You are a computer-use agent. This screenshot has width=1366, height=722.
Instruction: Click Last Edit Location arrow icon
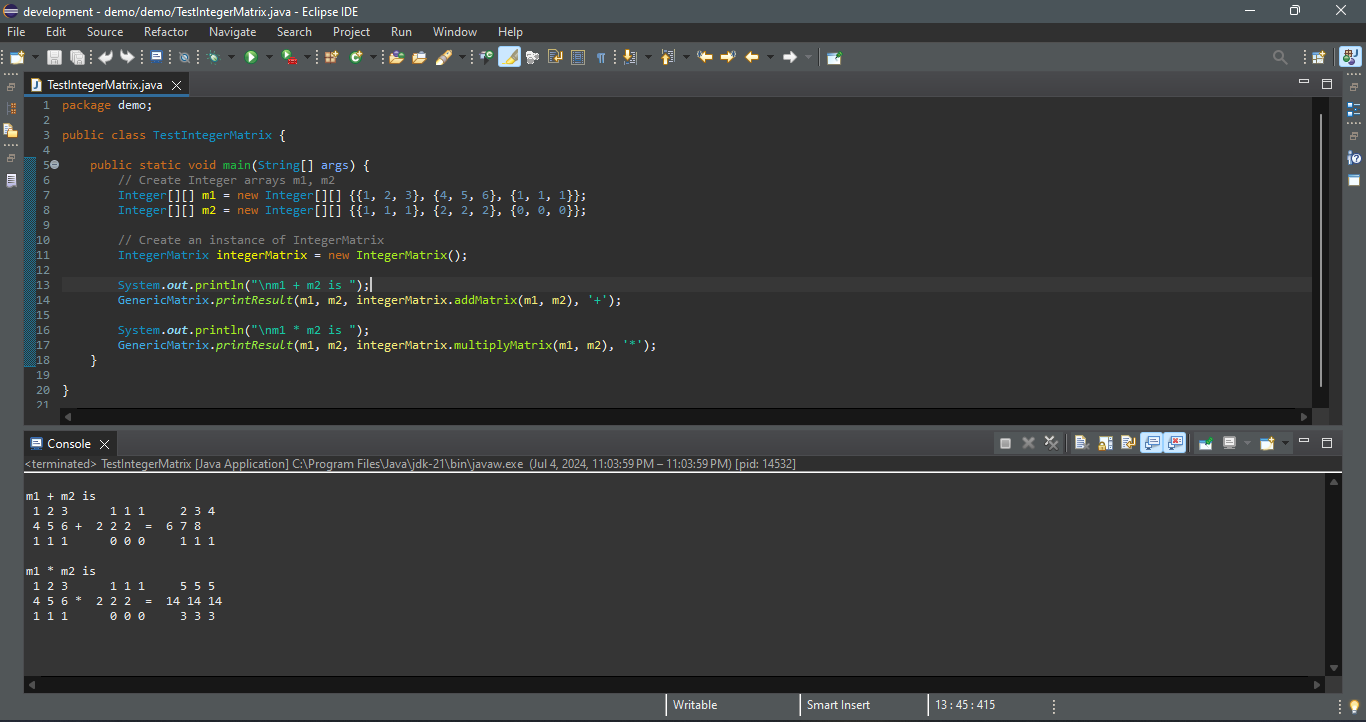705,57
